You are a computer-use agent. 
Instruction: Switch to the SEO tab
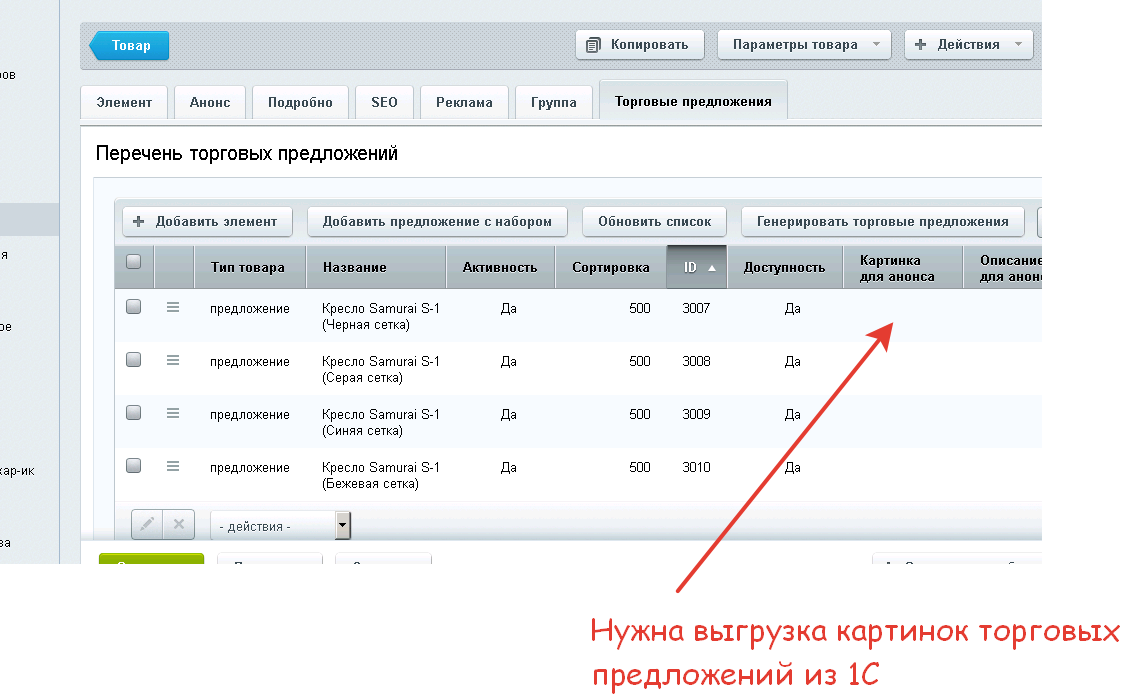[x=384, y=102]
